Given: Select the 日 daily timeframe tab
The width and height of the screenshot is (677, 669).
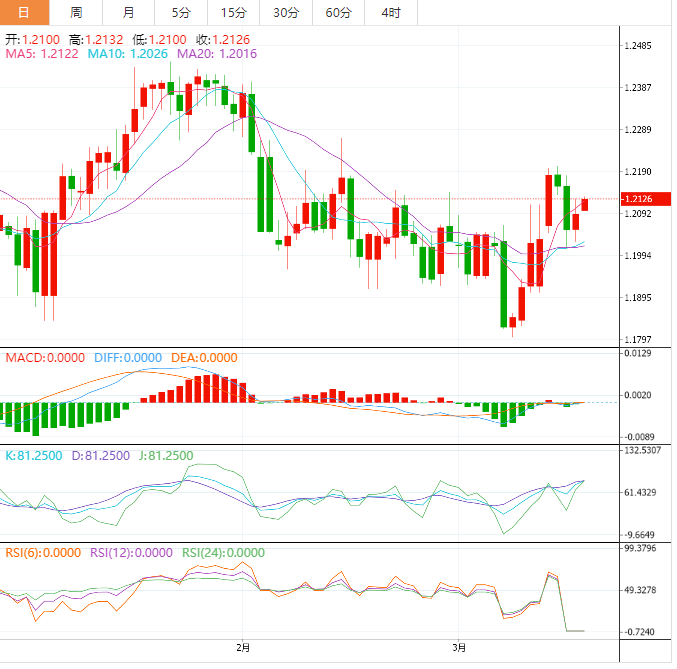Looking at the screenshot, I should coord(24,13).
